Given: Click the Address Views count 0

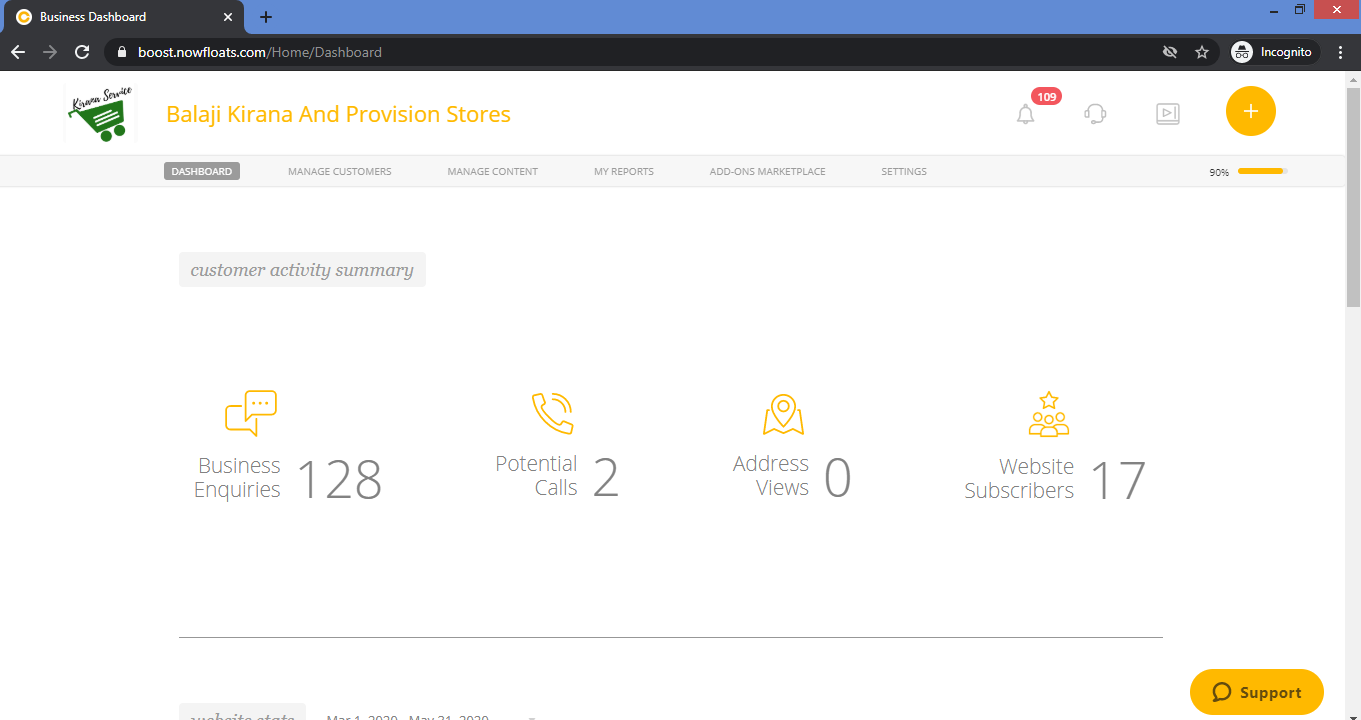Looking at the screenshot, I should pos(838,478).
